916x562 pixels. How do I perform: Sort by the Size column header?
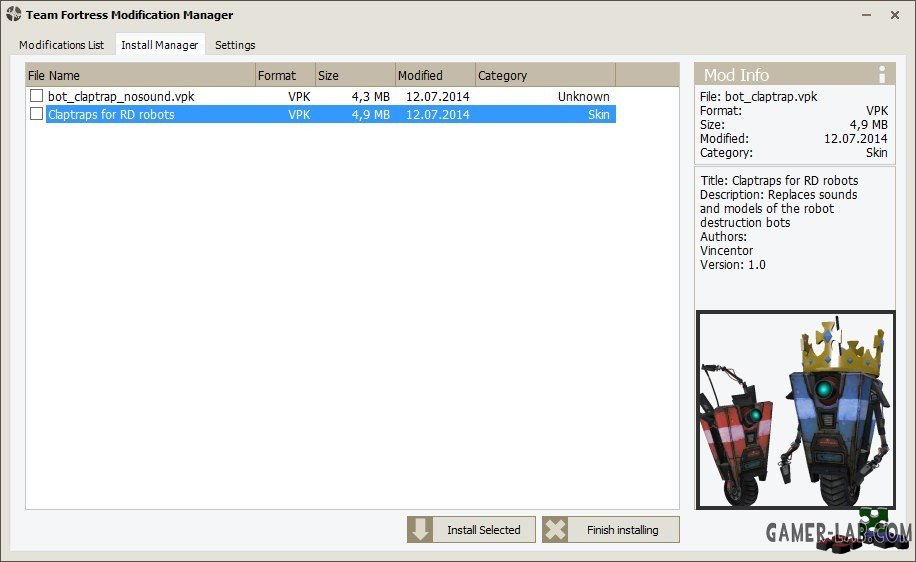click(x=355, y=75)
